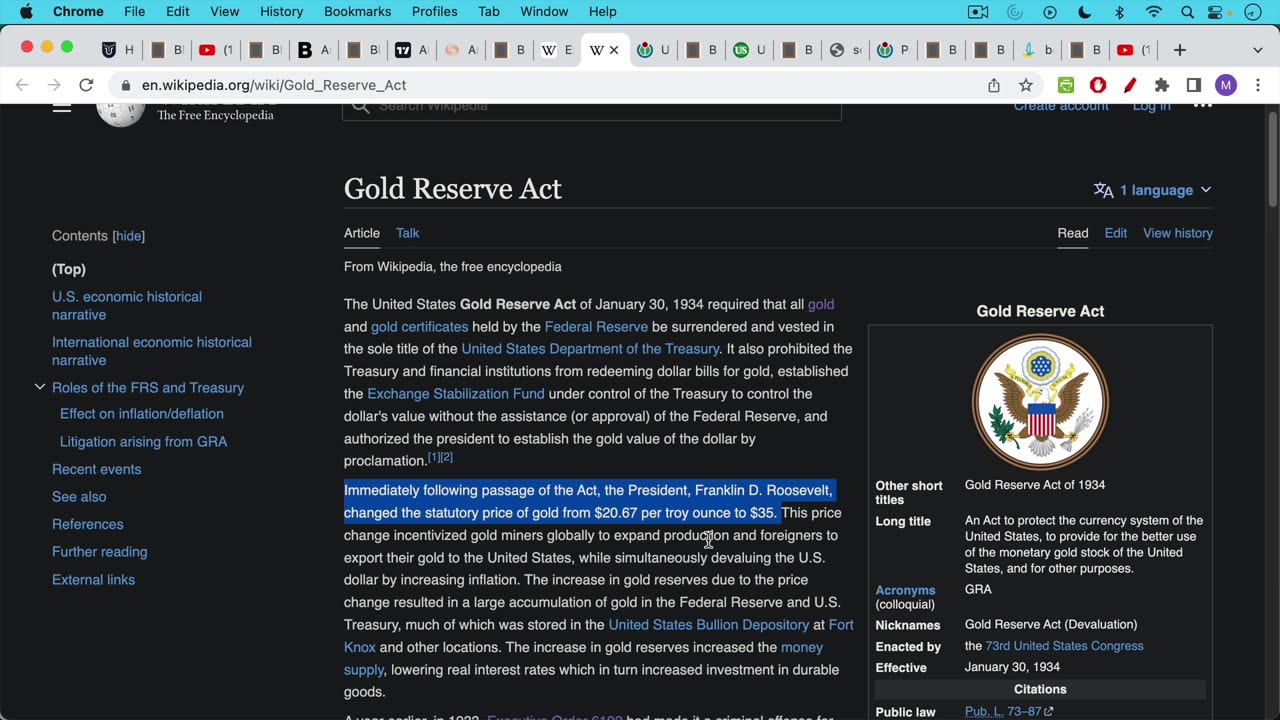
Task: Click the site lock icon in address bar
Action: click(x=126, y=85)
